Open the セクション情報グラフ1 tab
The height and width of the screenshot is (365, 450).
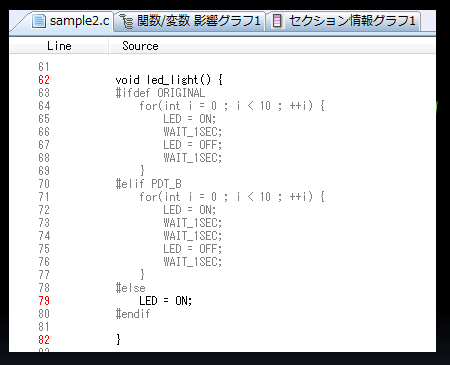tap(343, 21)
